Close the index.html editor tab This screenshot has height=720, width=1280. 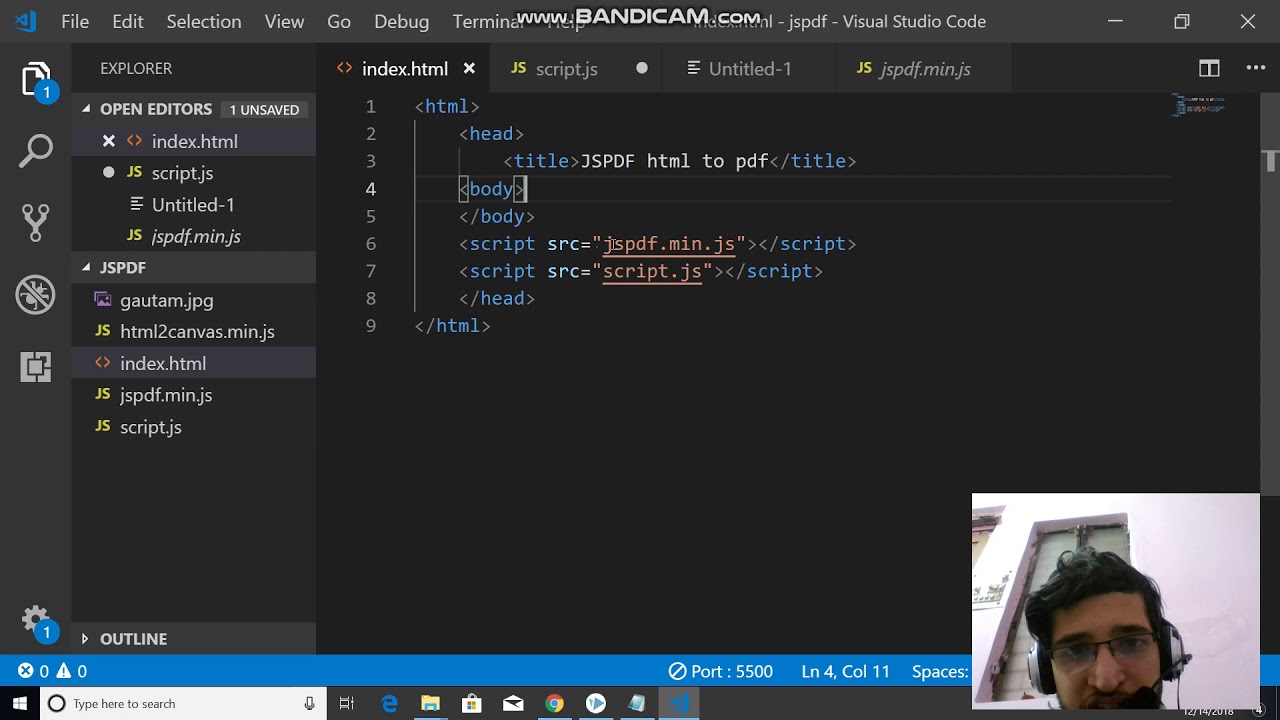(x=469, y=69)
